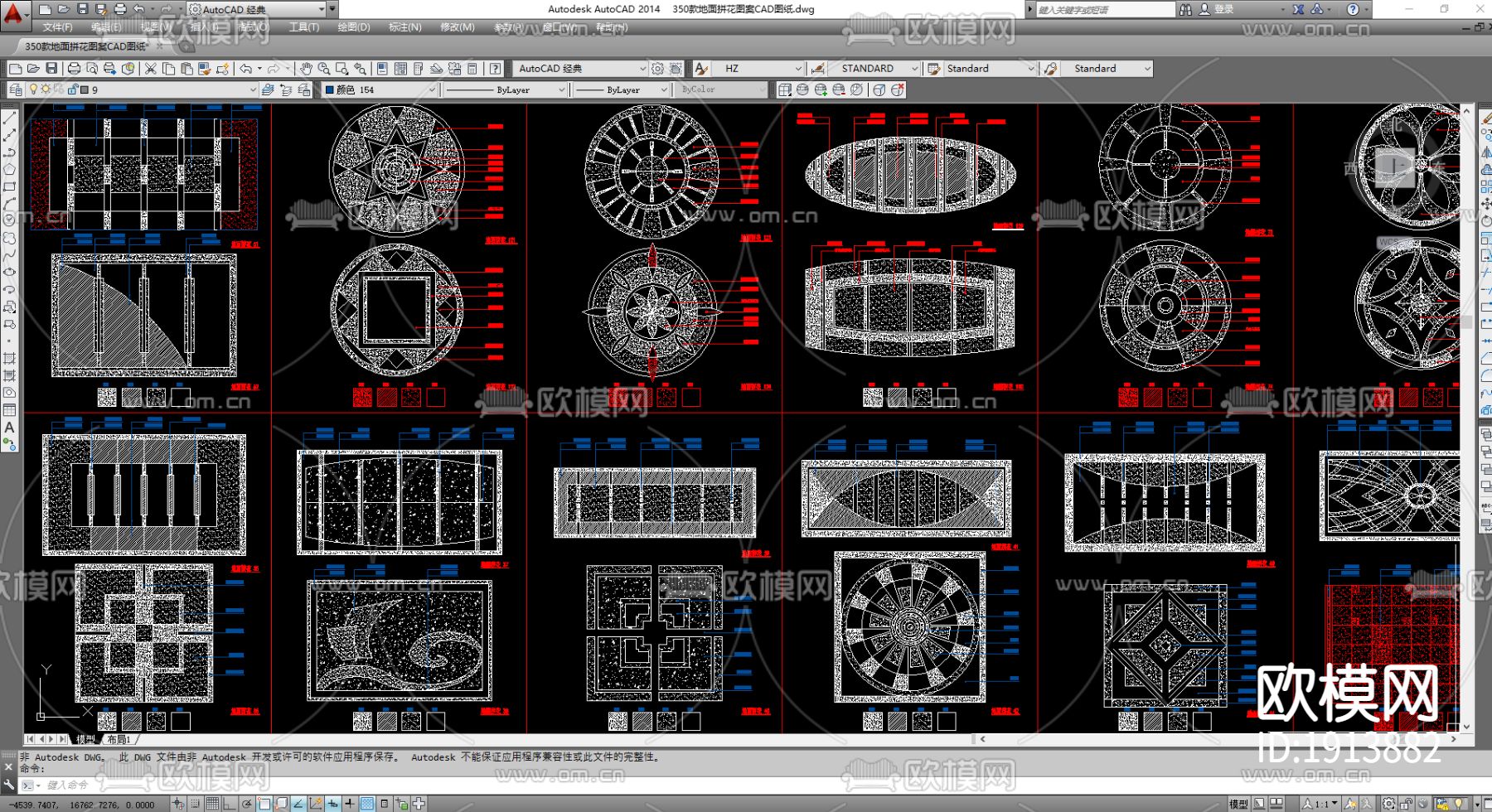Click the Cut scissors icon in toolbar
The height and width of the screenshot is (812, 1492).
[150, 69]
